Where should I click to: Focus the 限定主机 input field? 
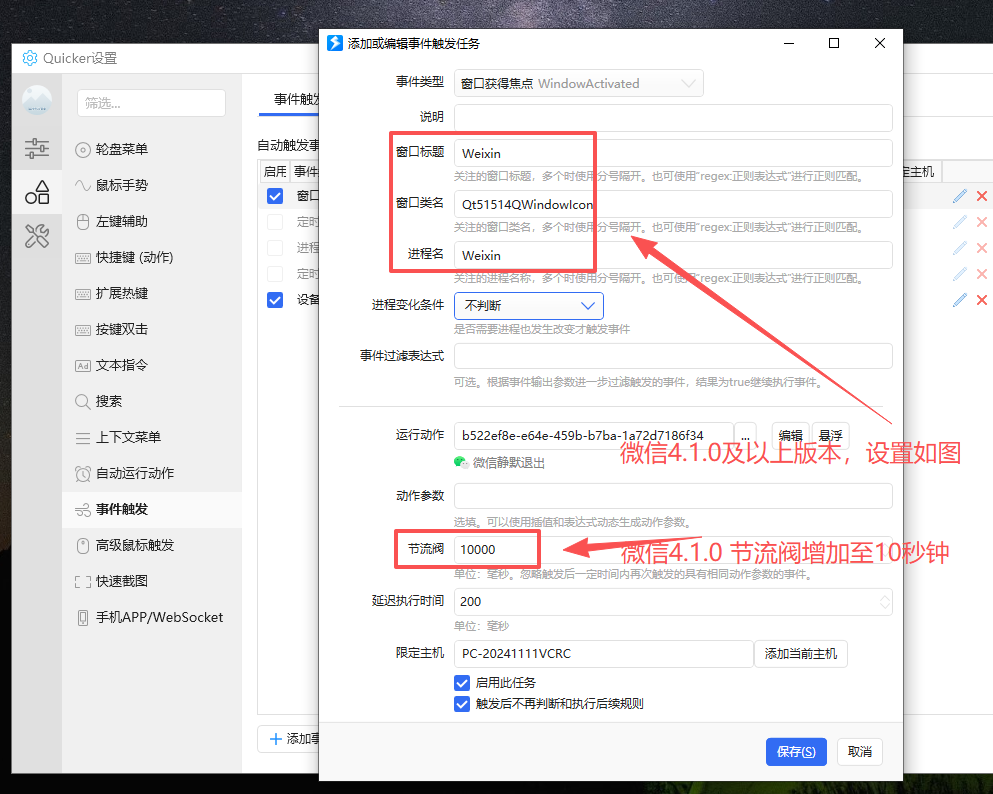604,653
